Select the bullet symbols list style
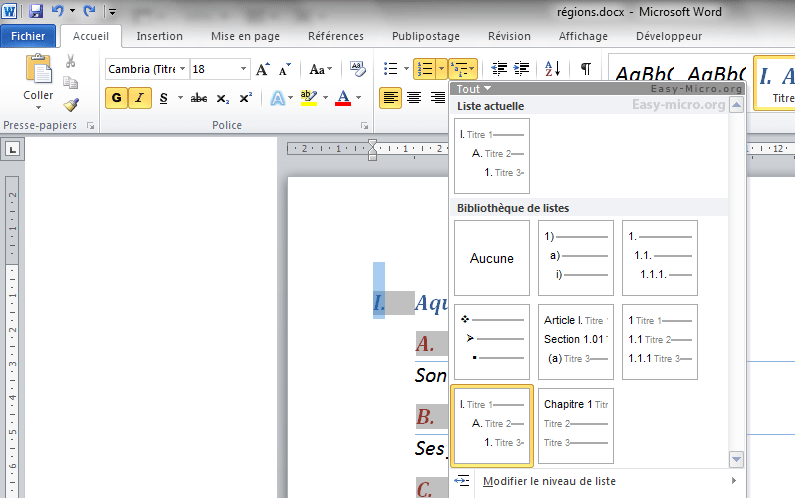This screenshot has height=498, width=795. (x=492, y=342)
